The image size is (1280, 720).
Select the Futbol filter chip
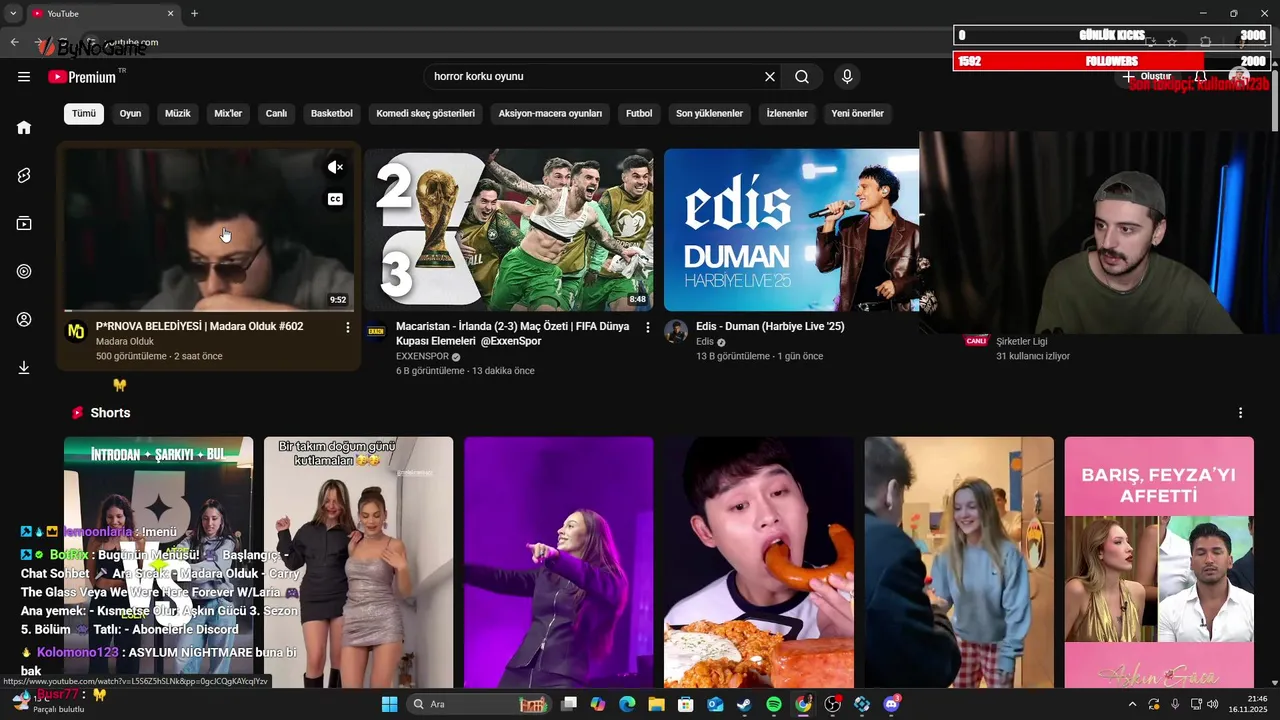point(639,113)
